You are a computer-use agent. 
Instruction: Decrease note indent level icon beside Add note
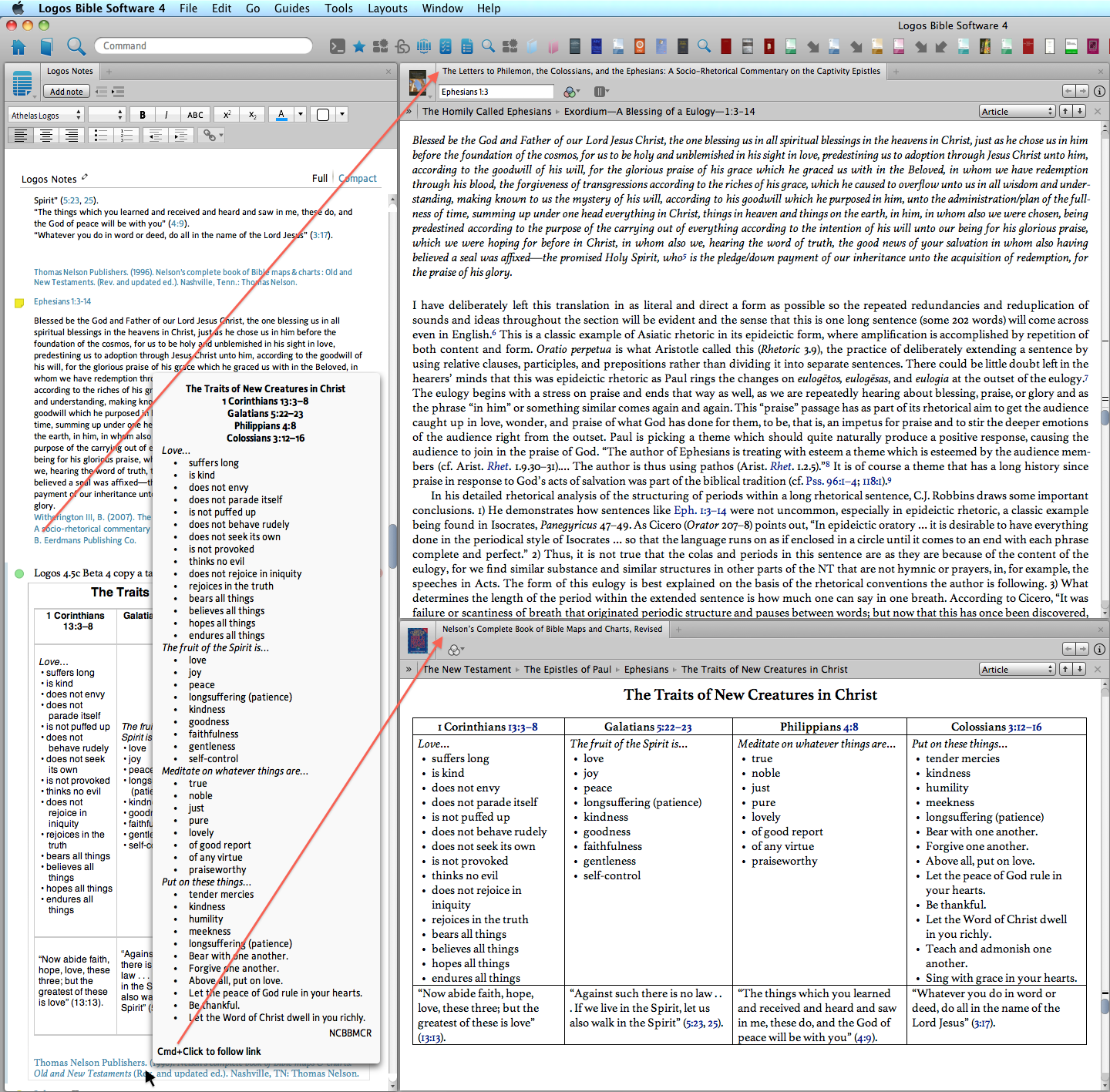click(101, 92)
